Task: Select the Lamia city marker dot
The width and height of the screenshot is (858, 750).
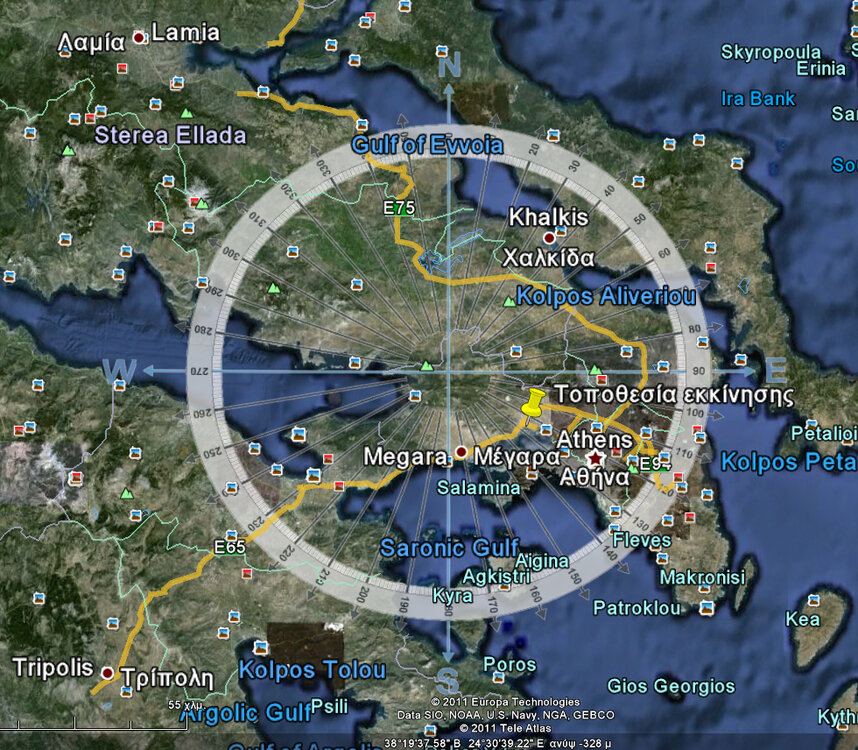Action: point(140,37)
